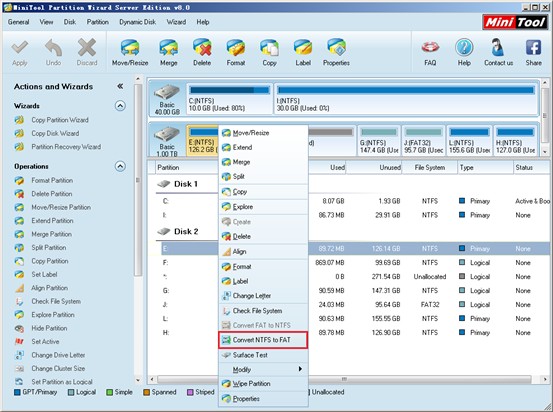Open the Disk menu

pos(70,22)
